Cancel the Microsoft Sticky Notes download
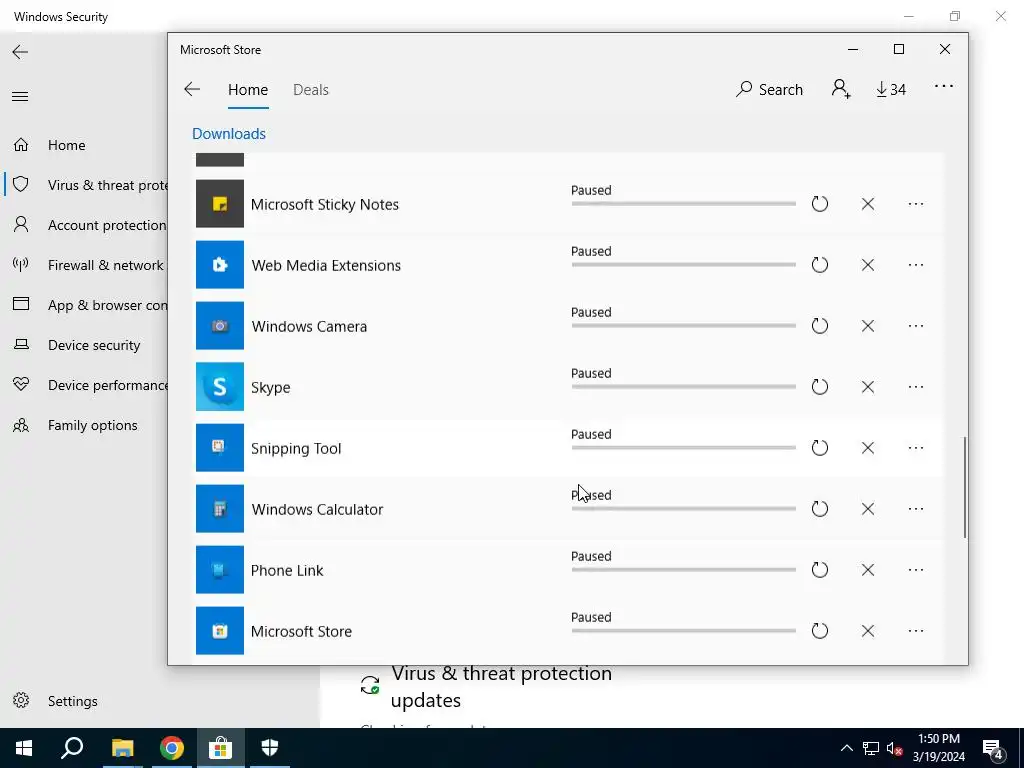Image resolution: width=1024 pixels, height=768 pixels. (868, 204)
